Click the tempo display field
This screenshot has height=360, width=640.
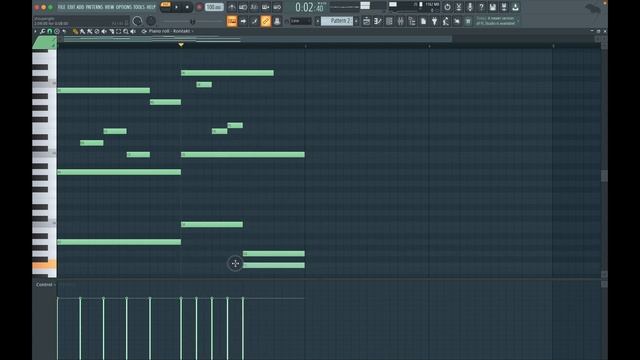coord(214,7)
